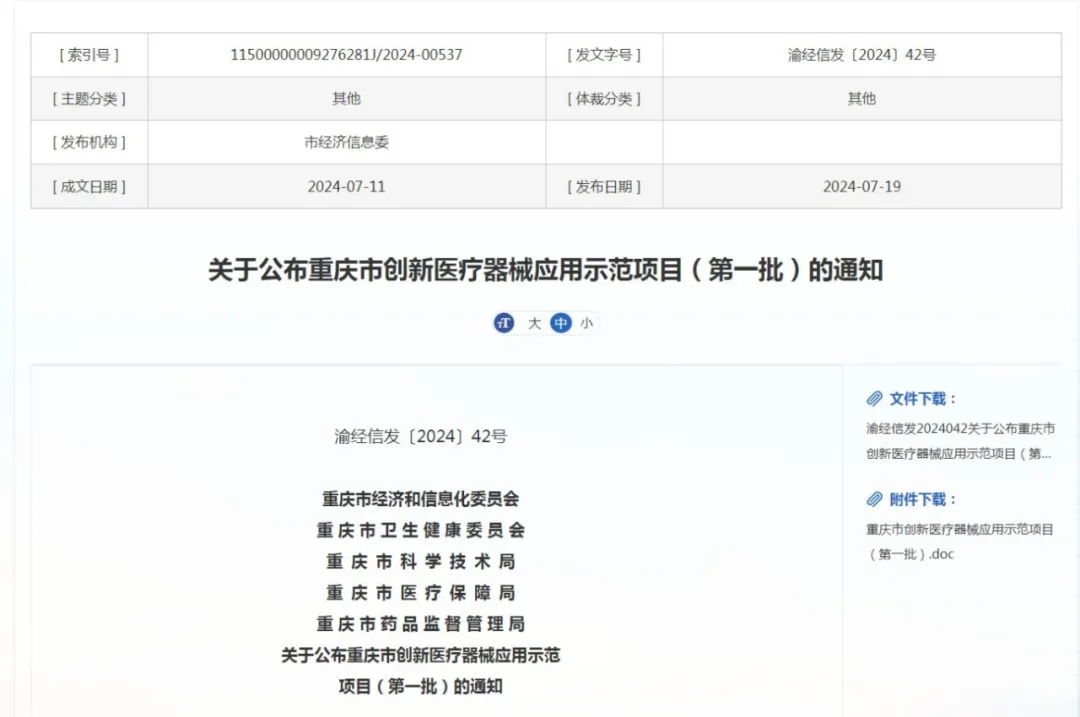Click the paperclip icon beside 附件下载
This screenshot has height=717, width=1080.
pos(875,499)
